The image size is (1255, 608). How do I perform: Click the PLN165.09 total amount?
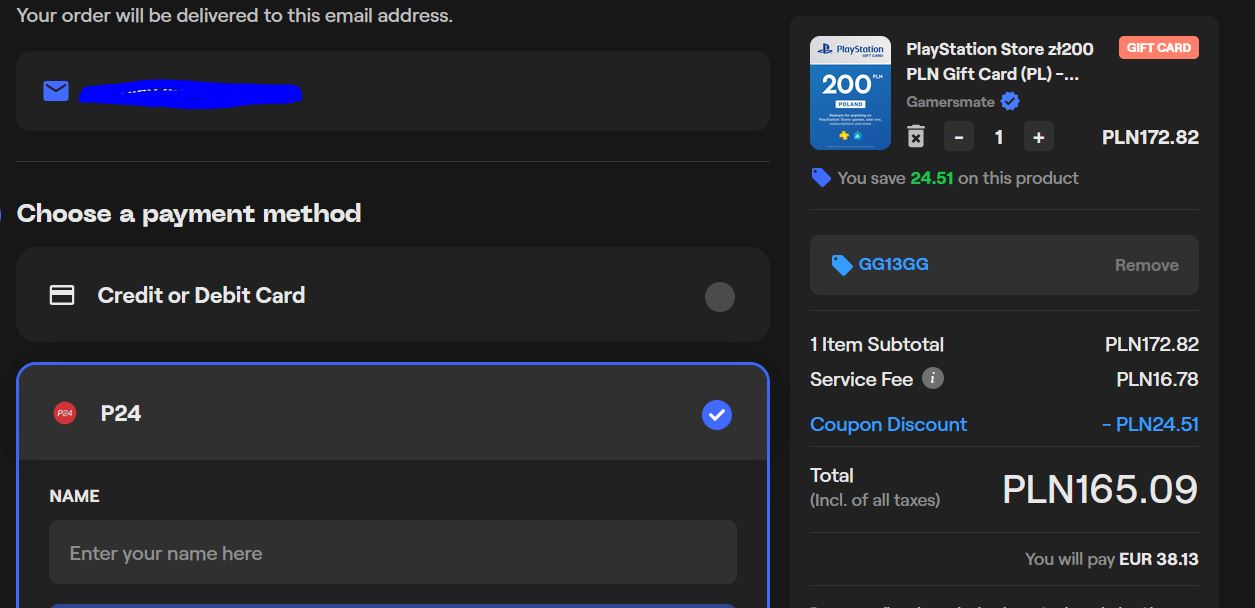coord(1100,489)
